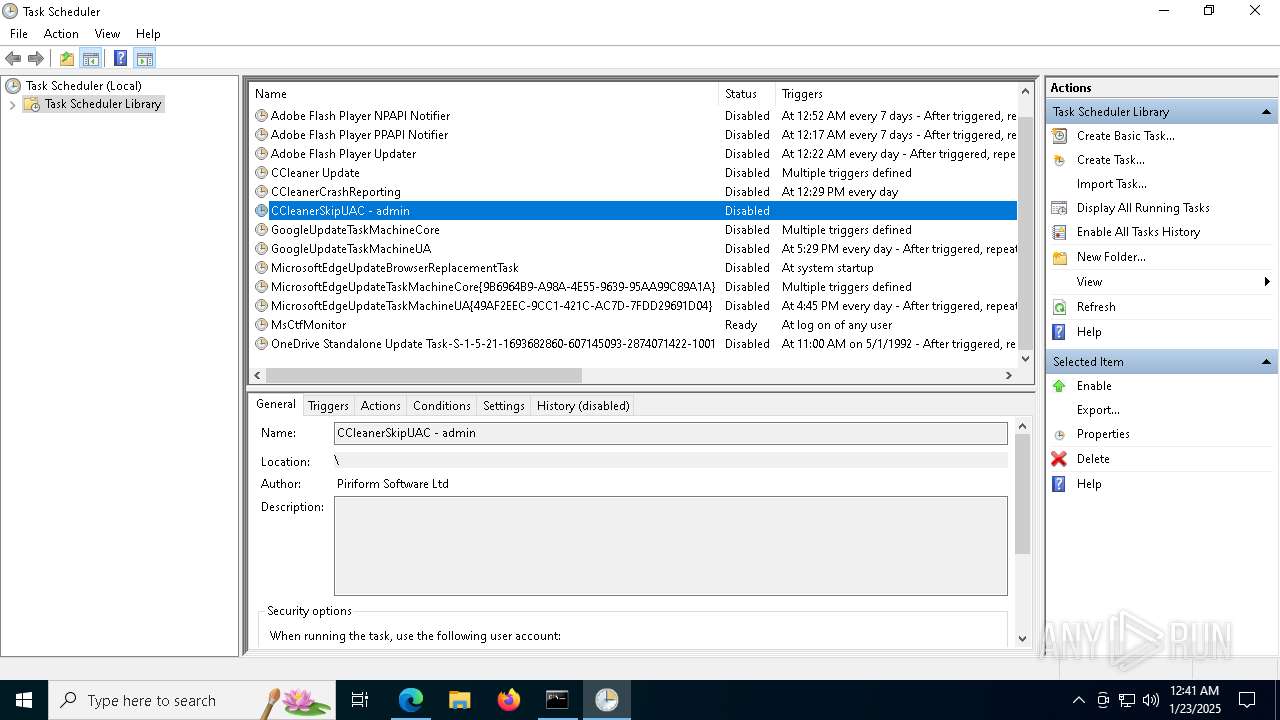Toggle the Action pane toolbar icon
Viewport: 1280px width, 720px height.
pos(145,58)
